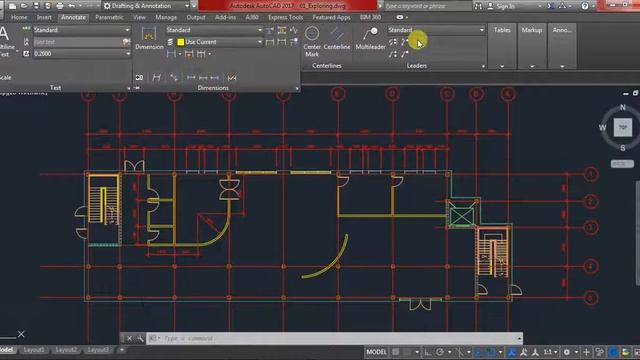The width and height of the screenshot is (640, 360).
Task: Click the Open file icon in quick access toolbar
Action: click(x=24, y=6)
